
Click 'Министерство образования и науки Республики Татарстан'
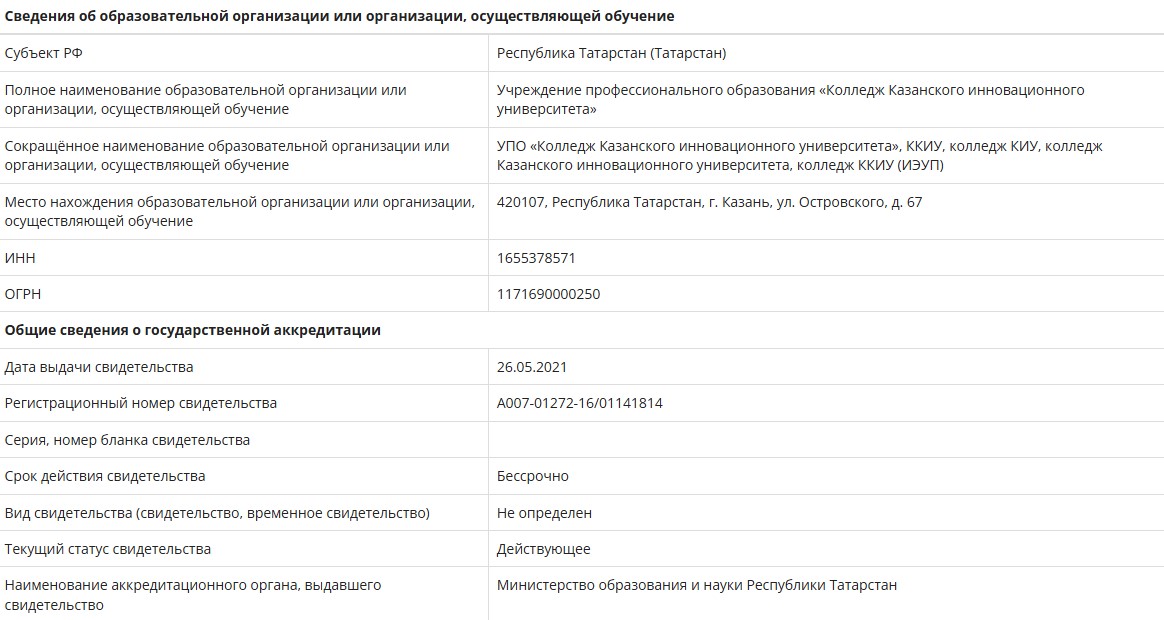pos(697,585)
